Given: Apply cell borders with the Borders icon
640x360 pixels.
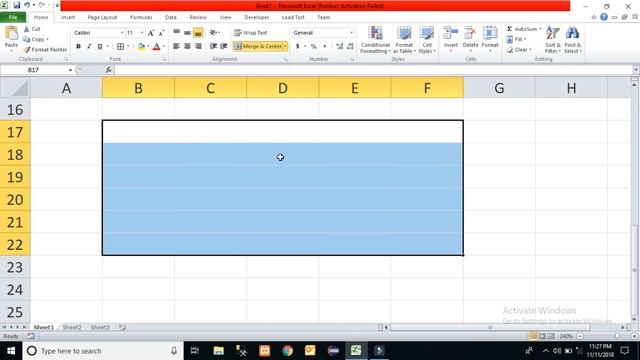Looking at the screenshot, I should [120, 47].
